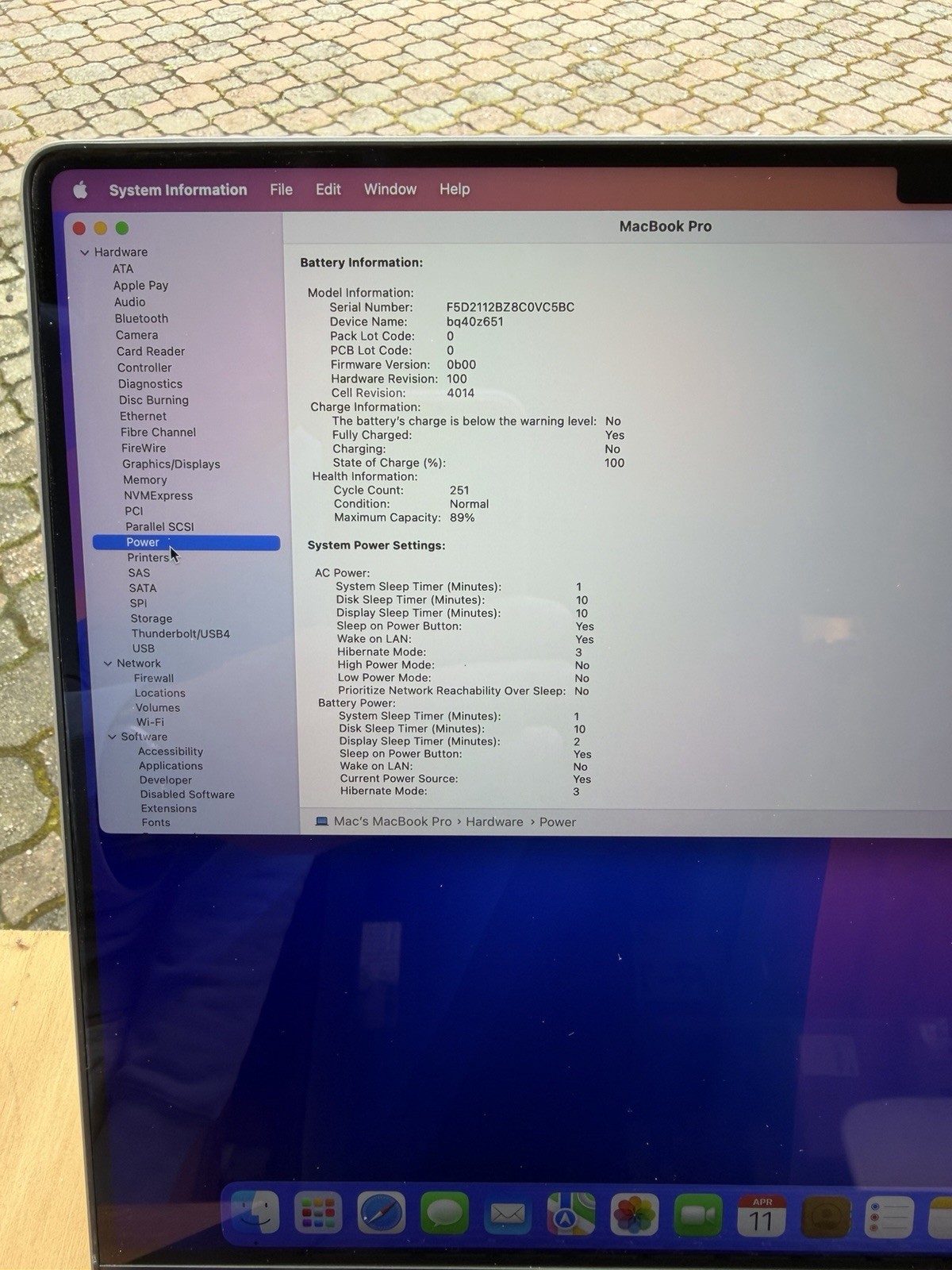Select Volumes under Network
The height and width of the screenshot is (1270, 952).
157,707
